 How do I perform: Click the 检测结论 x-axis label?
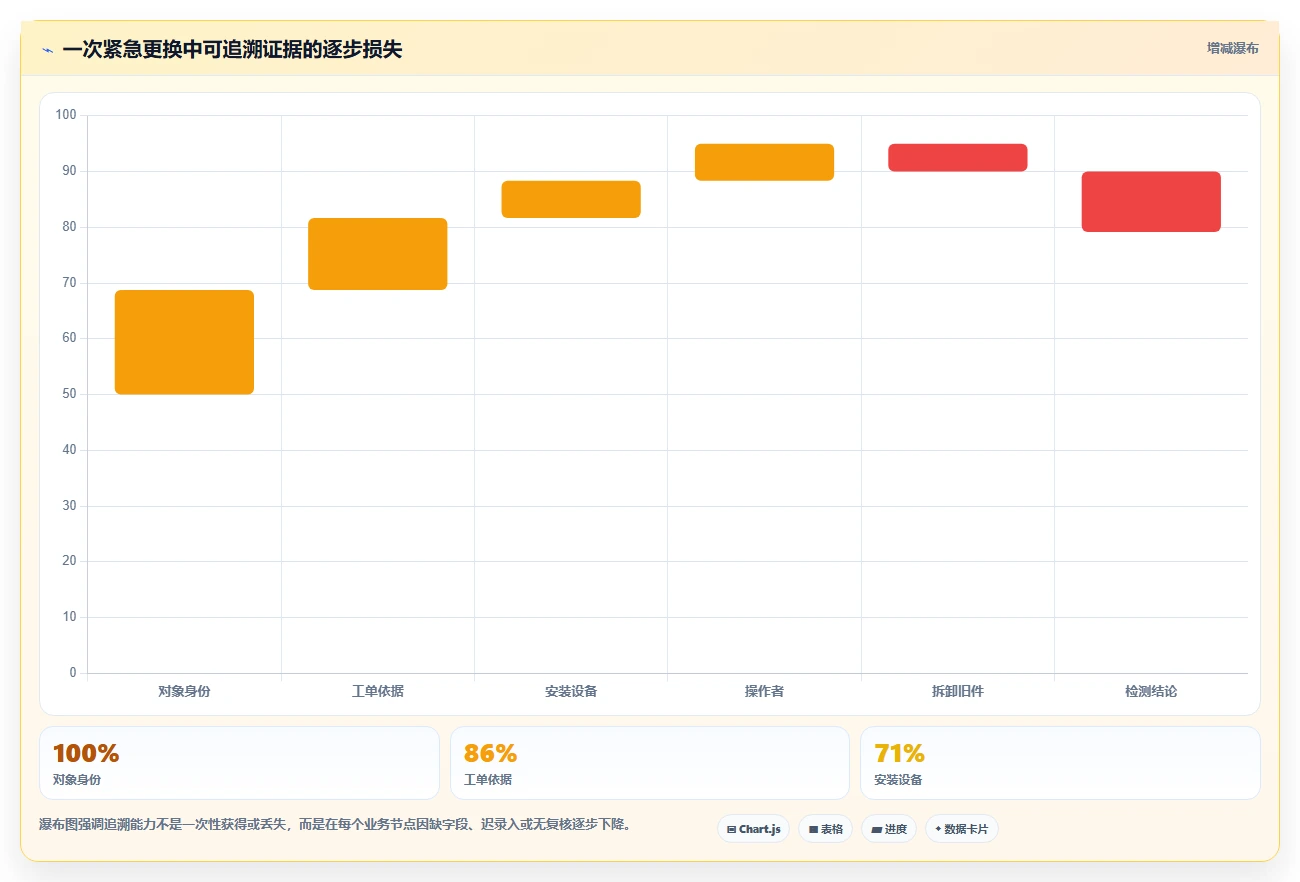(1151, 691)
